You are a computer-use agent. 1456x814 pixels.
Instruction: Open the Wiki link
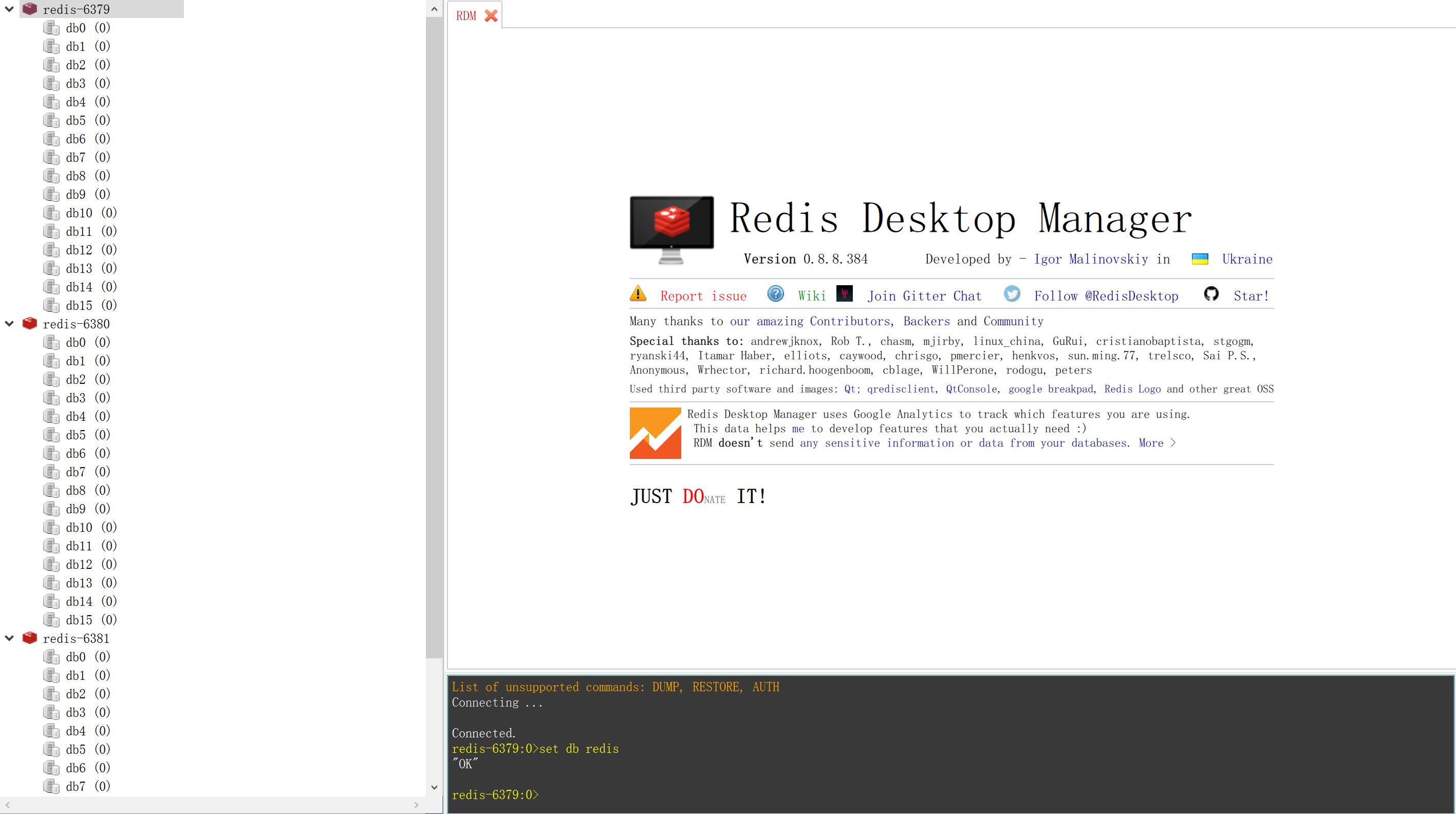[x=812, y=295]
